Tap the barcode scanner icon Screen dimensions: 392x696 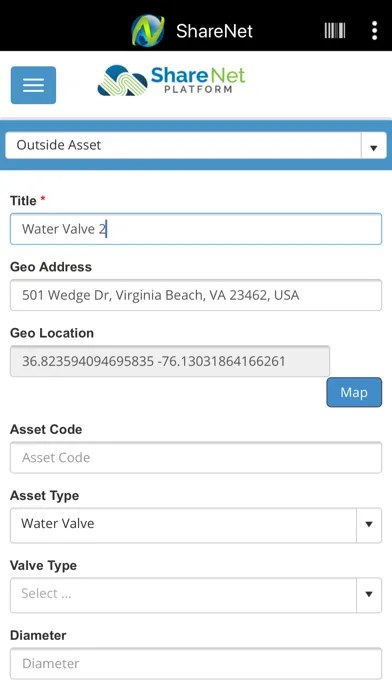[335, 31]
